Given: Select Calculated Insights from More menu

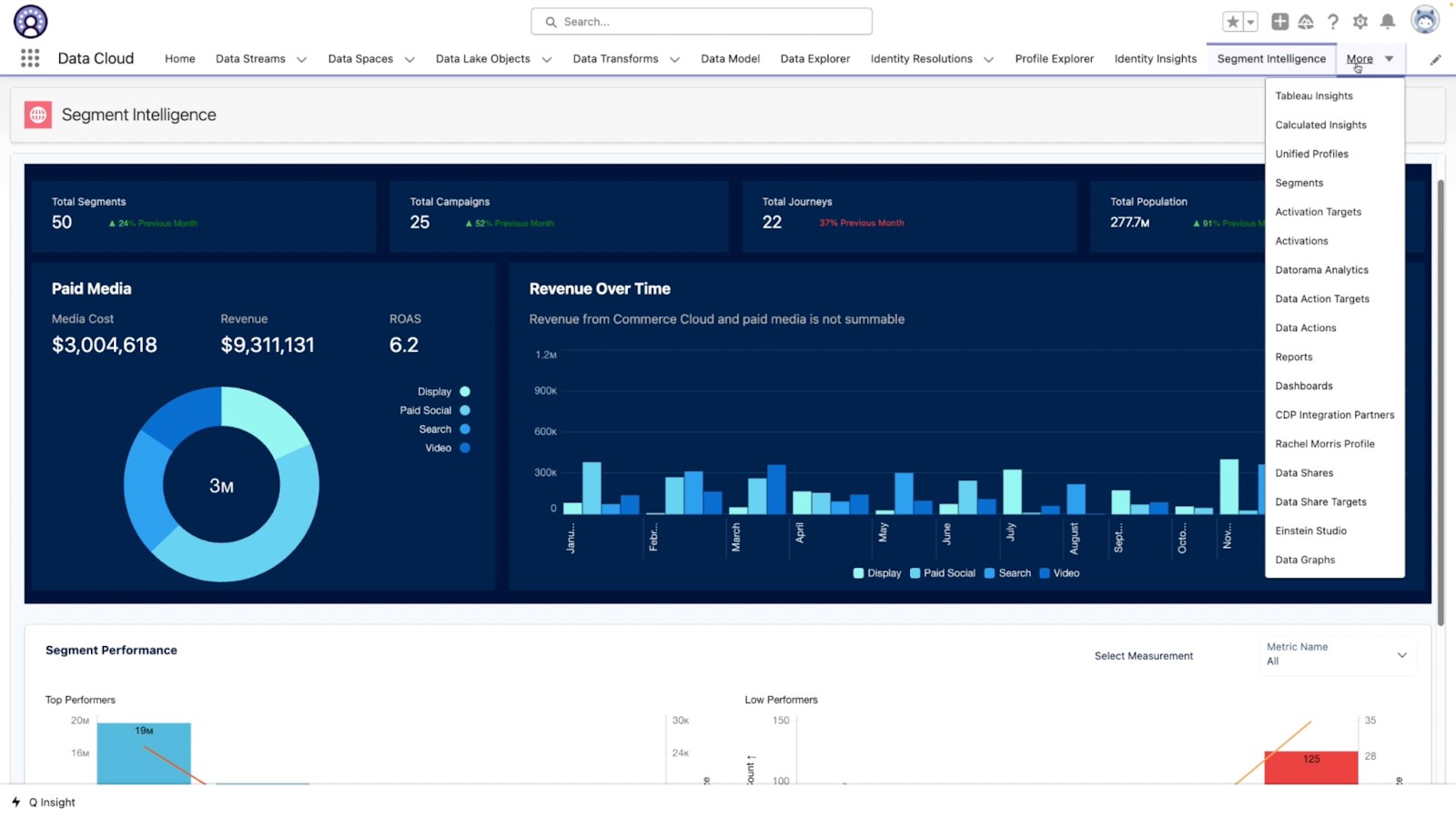Looking at the screenshot, I should 1320,125.
